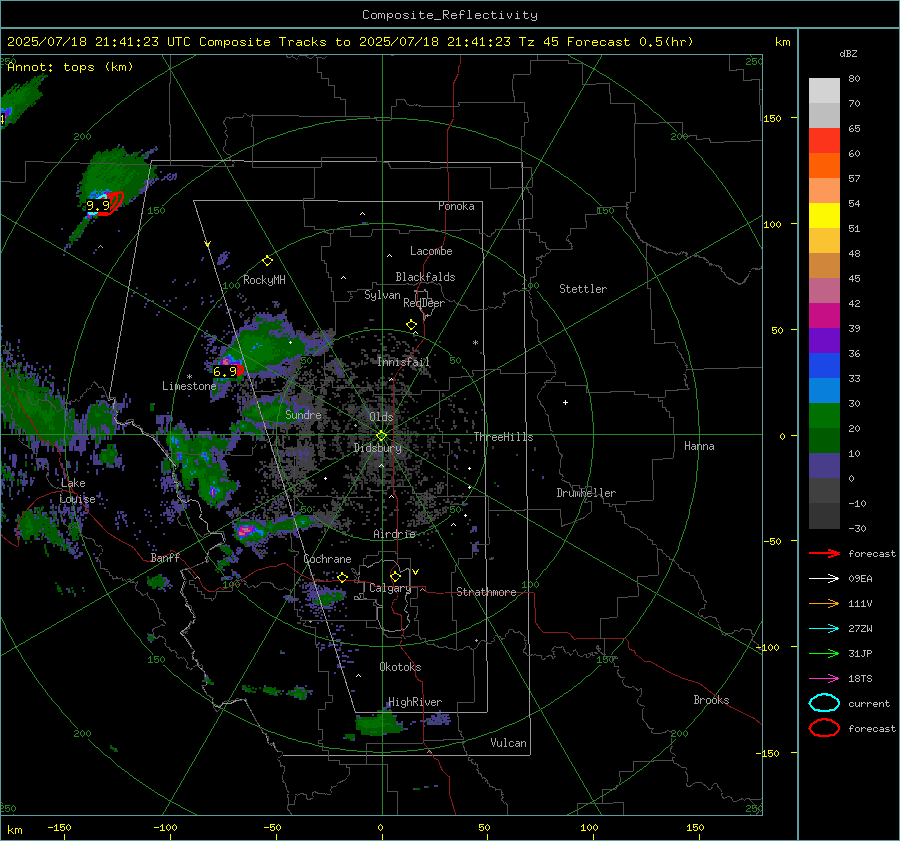
Task: Click the Composite_Reflectivity title
Action: click(450, 15)
